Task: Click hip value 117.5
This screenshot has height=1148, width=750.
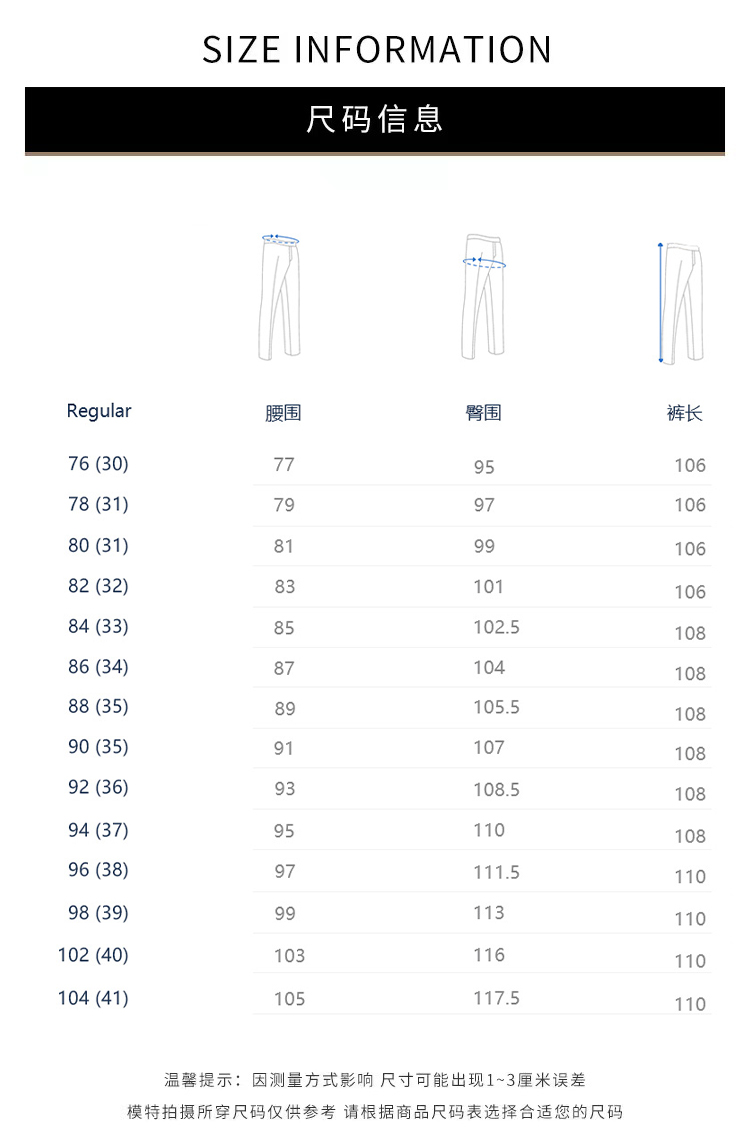Action: tap(496, 998)
